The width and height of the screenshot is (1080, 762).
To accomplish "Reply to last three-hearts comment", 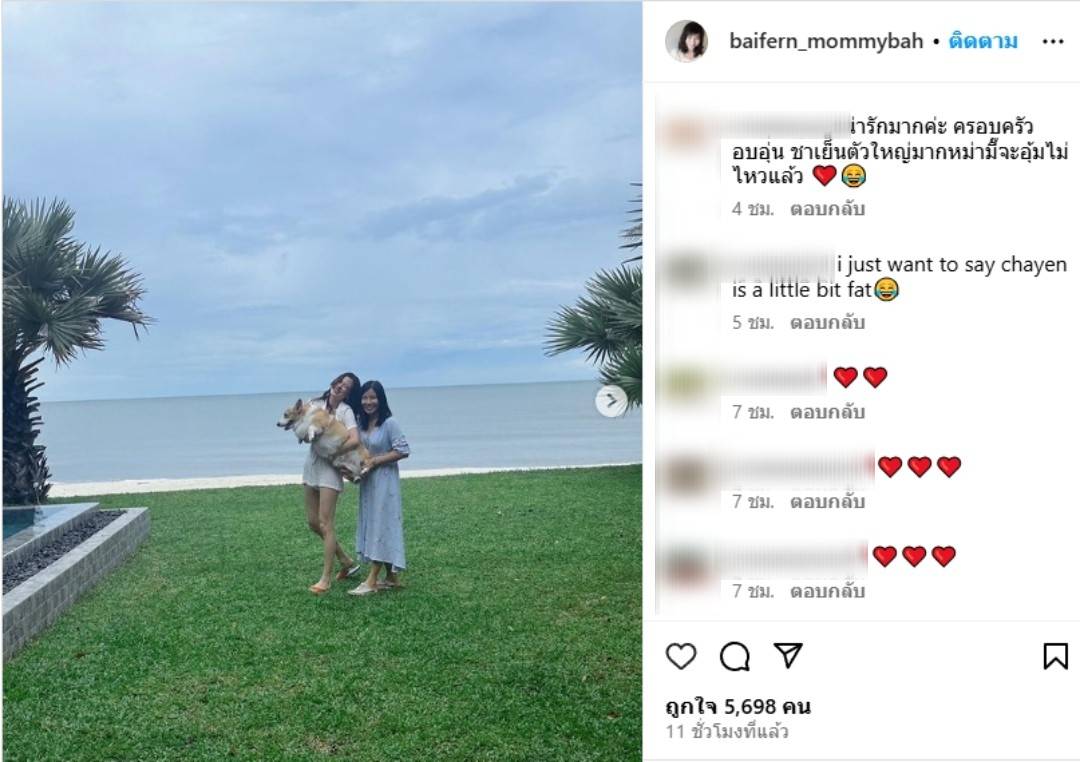I will tap(827, 591).
